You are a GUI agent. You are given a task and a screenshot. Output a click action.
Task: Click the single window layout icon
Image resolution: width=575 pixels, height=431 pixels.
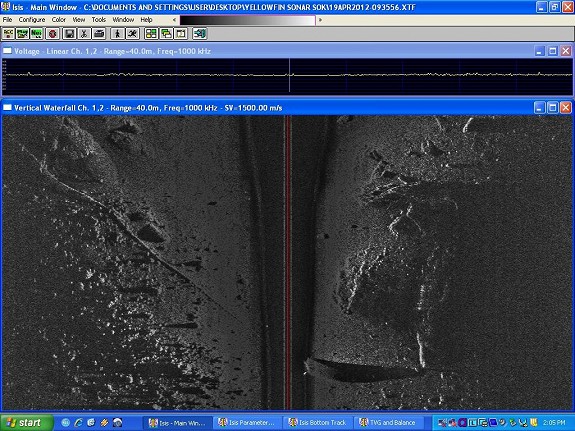click(x=180, y=34)
